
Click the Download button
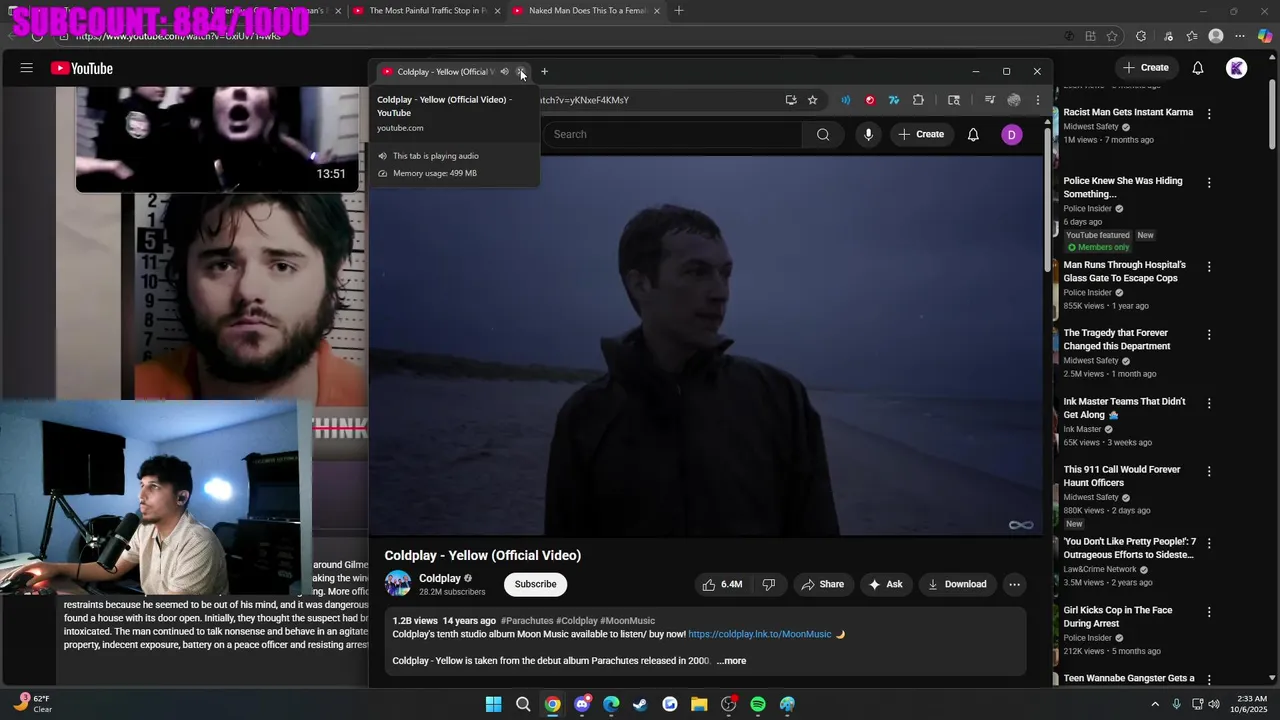(x=957, y=584)
